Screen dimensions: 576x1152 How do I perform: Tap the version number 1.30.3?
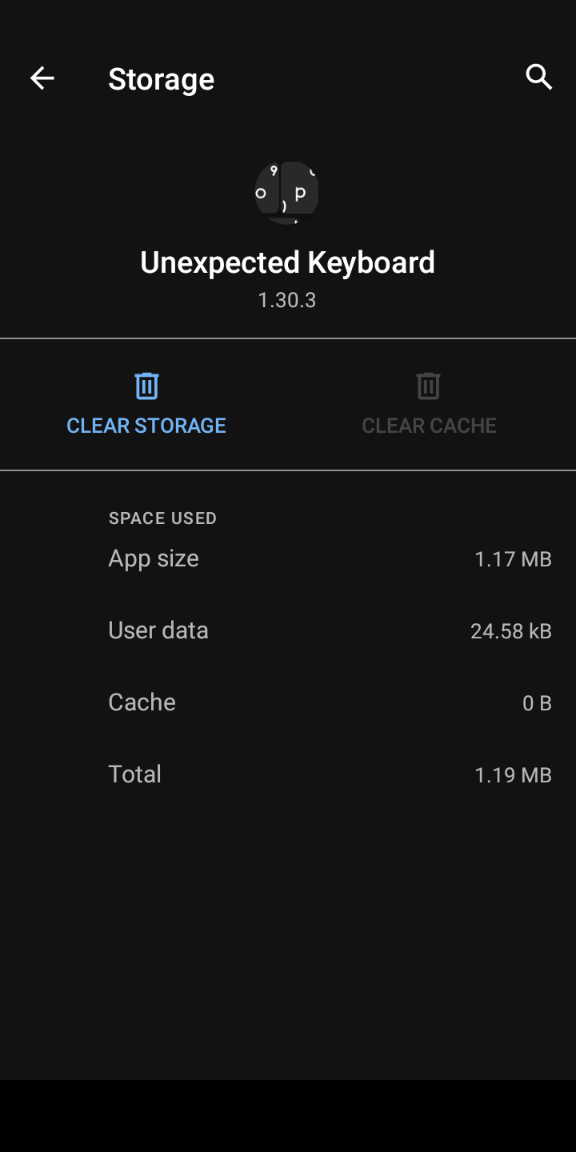coord(287,300)
